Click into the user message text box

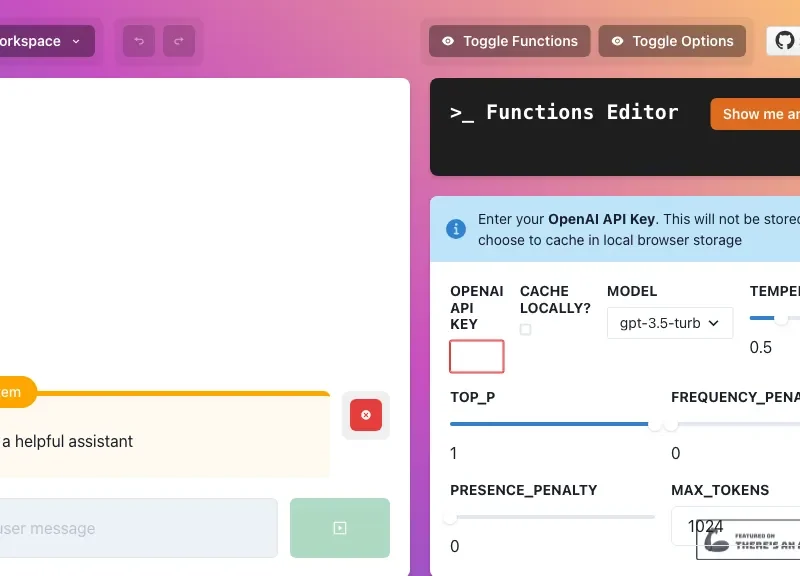tap(135, 528)
